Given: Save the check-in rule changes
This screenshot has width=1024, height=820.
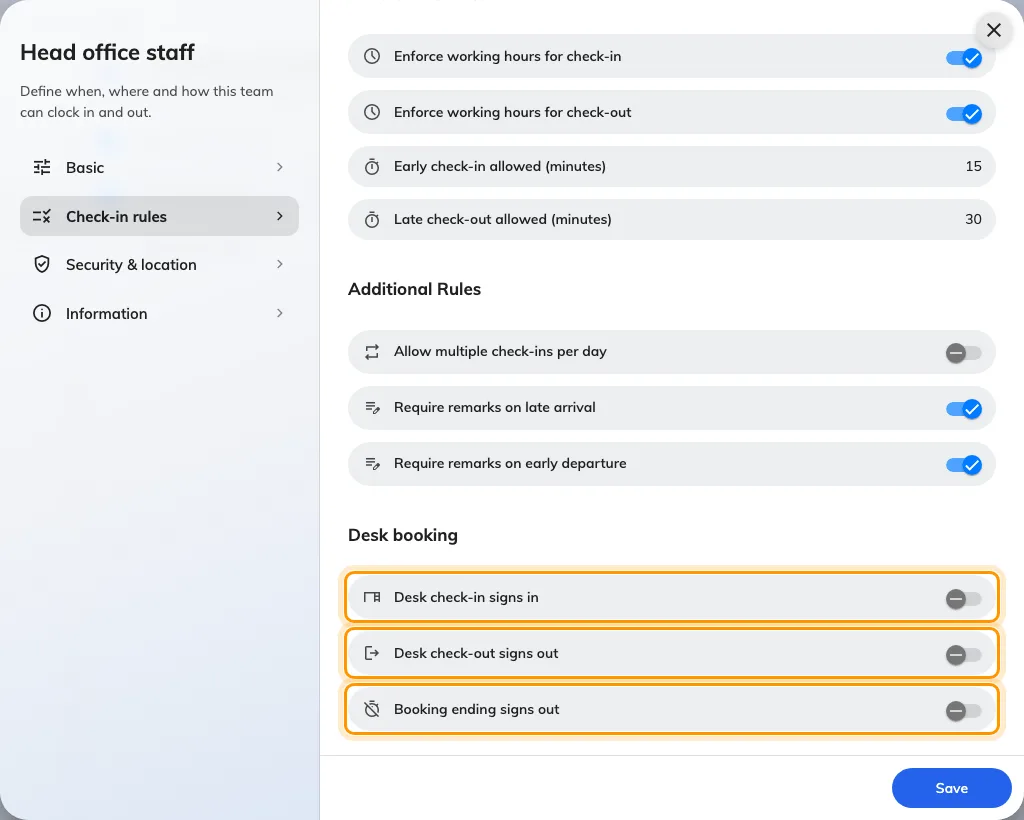Looking at the screenshot, I should (x=952, y=788).
